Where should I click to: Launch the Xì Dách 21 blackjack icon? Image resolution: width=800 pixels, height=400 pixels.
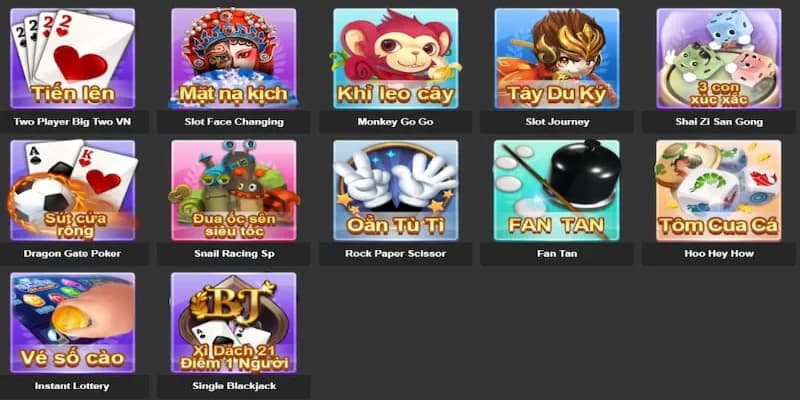point(234,322)
